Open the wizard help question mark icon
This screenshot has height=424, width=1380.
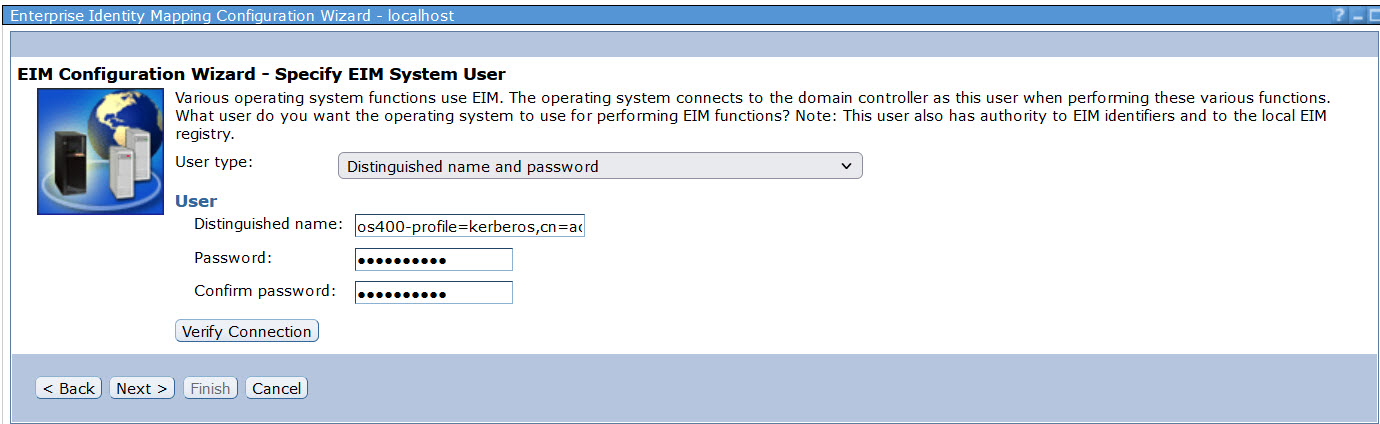pos(1339,16)
